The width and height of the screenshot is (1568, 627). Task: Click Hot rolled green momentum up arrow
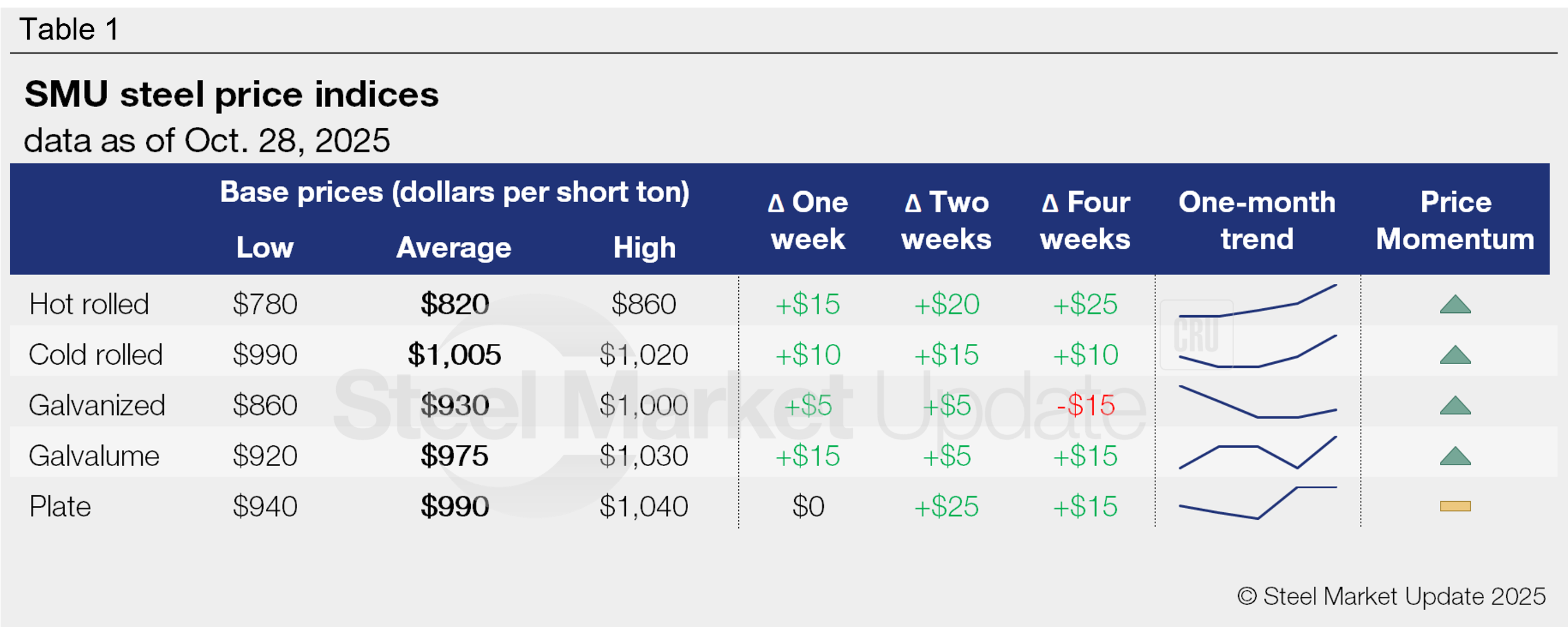tap(1455, 304)
